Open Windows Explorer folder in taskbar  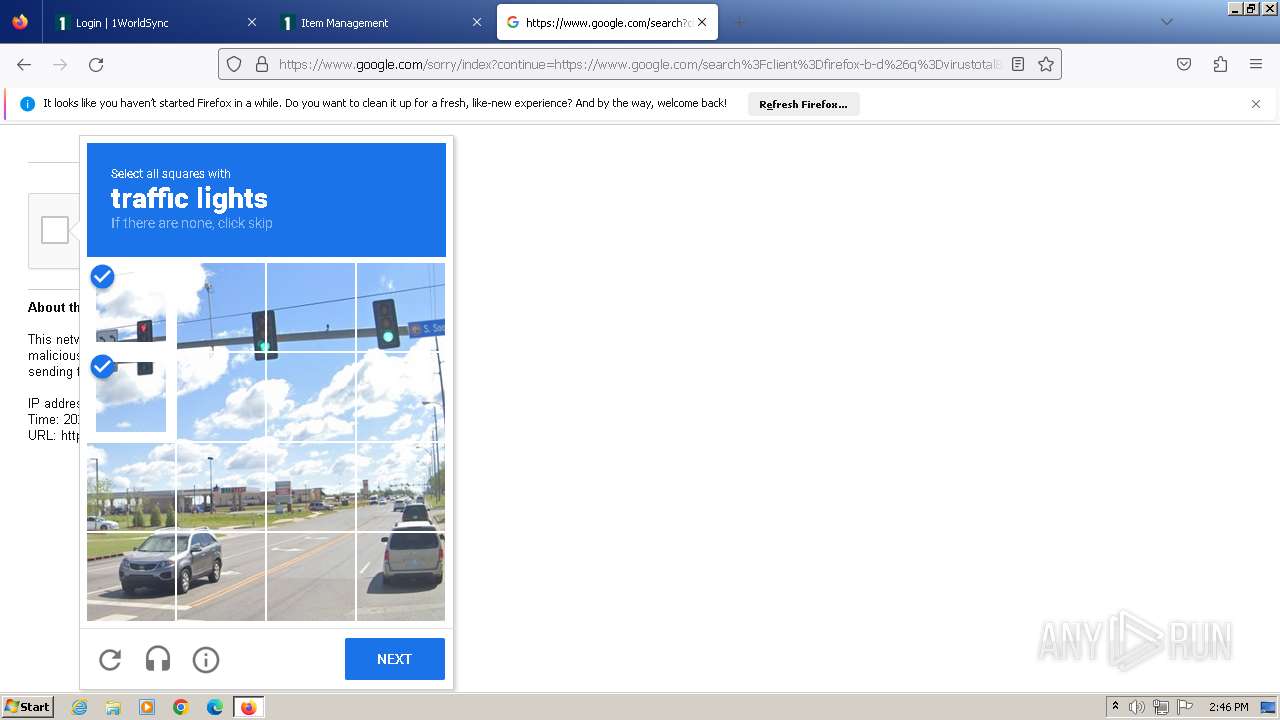(113, 707)
